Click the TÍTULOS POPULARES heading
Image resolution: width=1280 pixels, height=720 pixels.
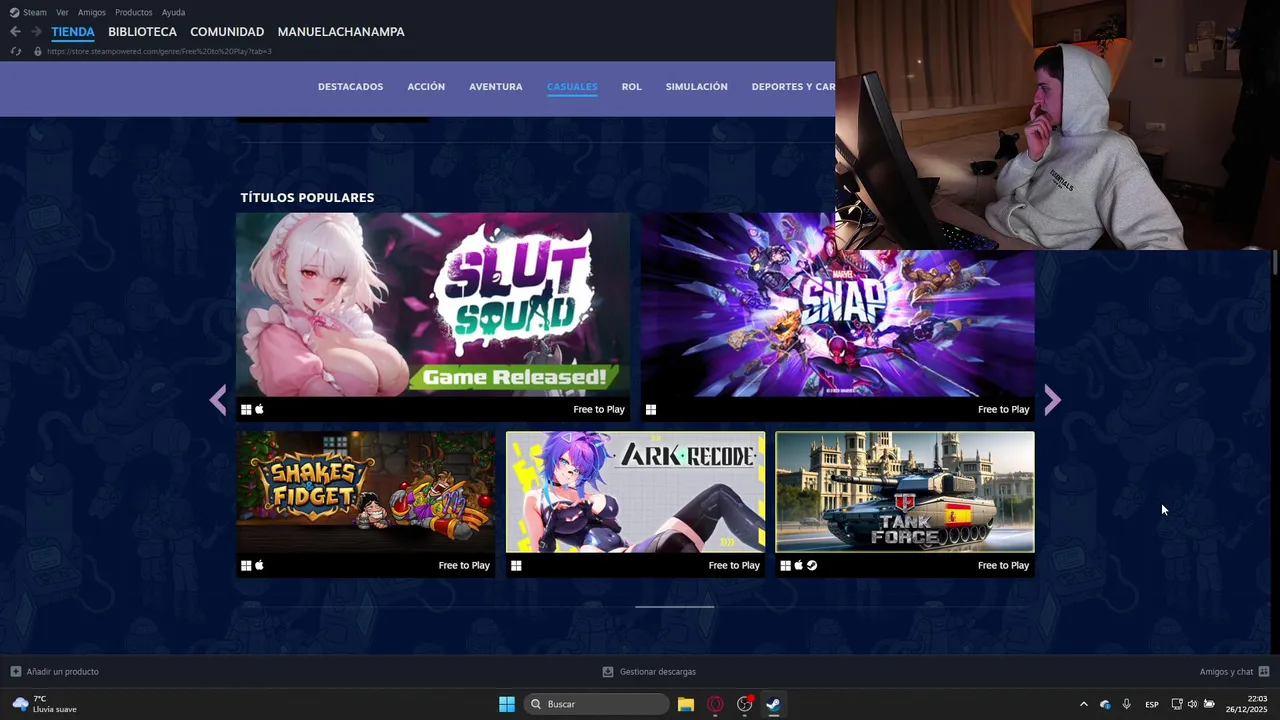[307, 197]
